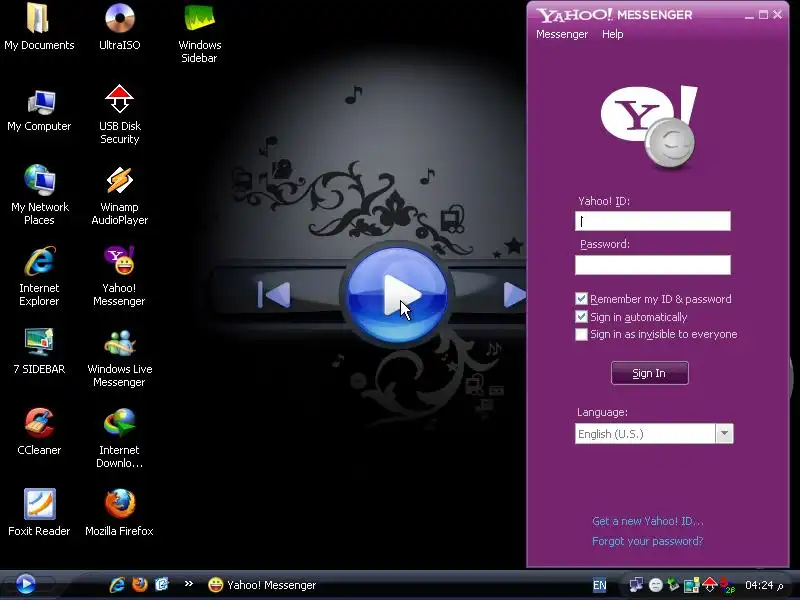Click Forgot your password? link
This screenshot has height=600, width=800.
click(x=647, y=541)
